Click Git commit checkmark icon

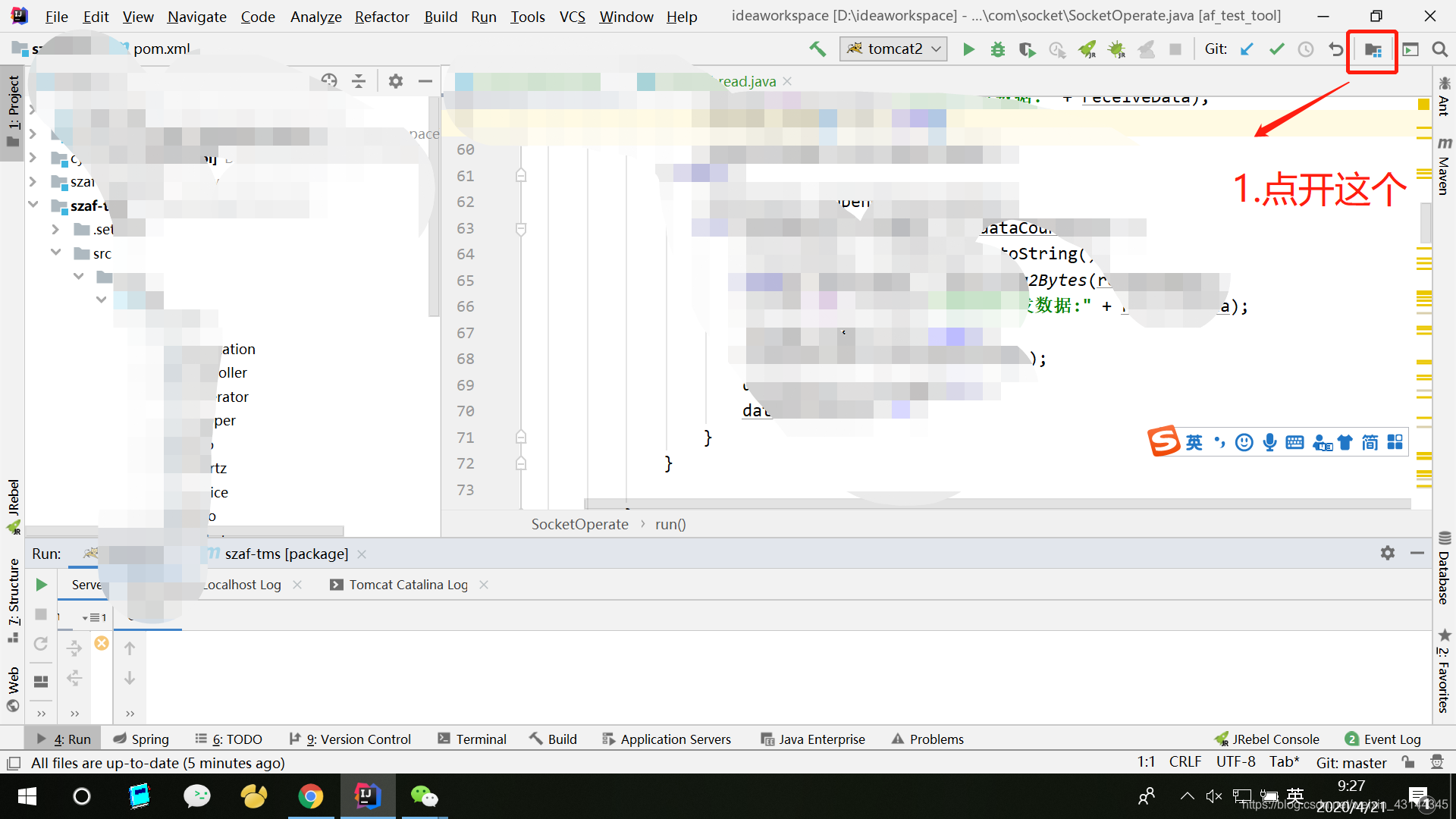[1277, 49]
